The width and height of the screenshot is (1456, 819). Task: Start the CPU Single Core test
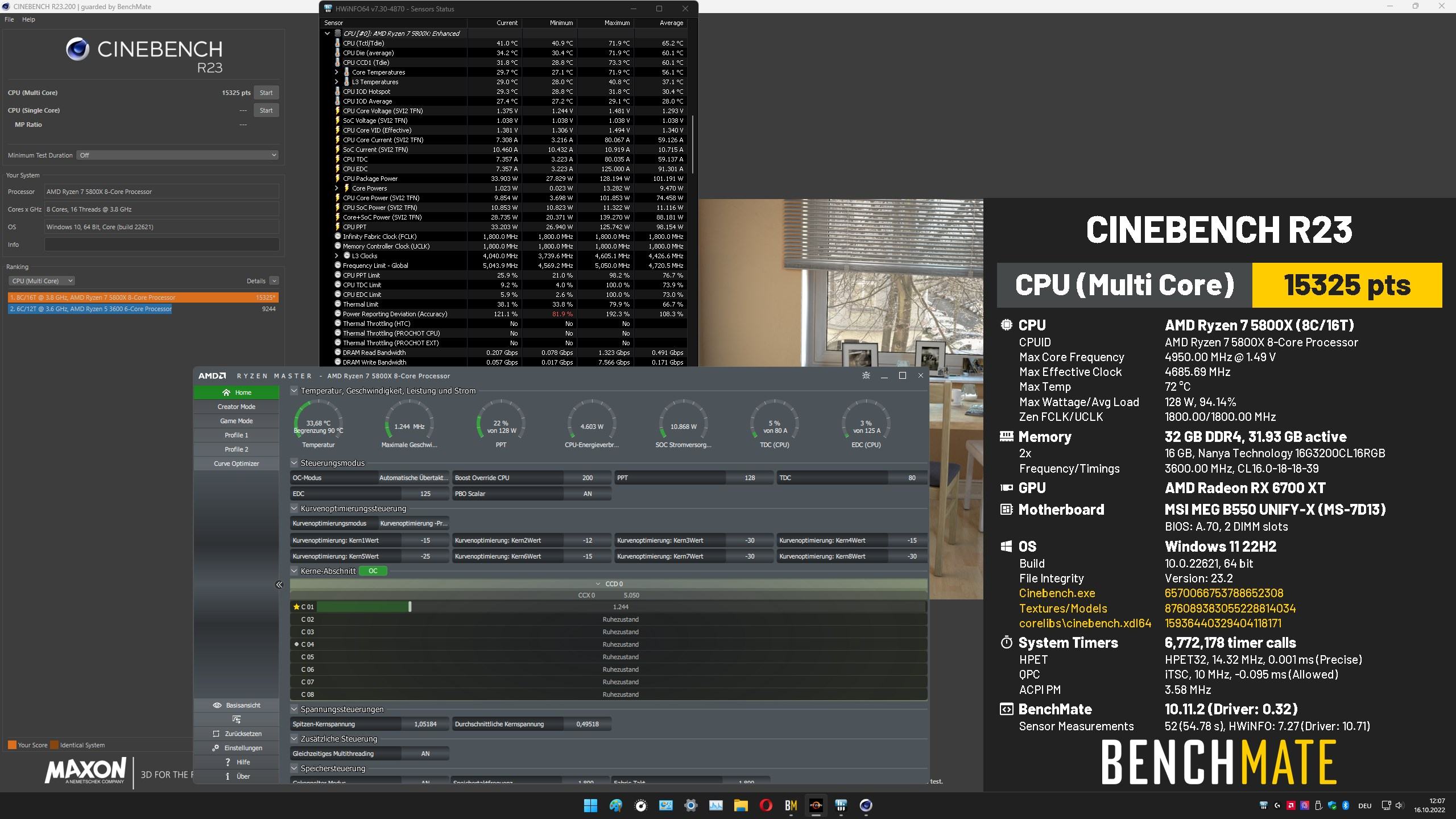click(x=266, y=110)
